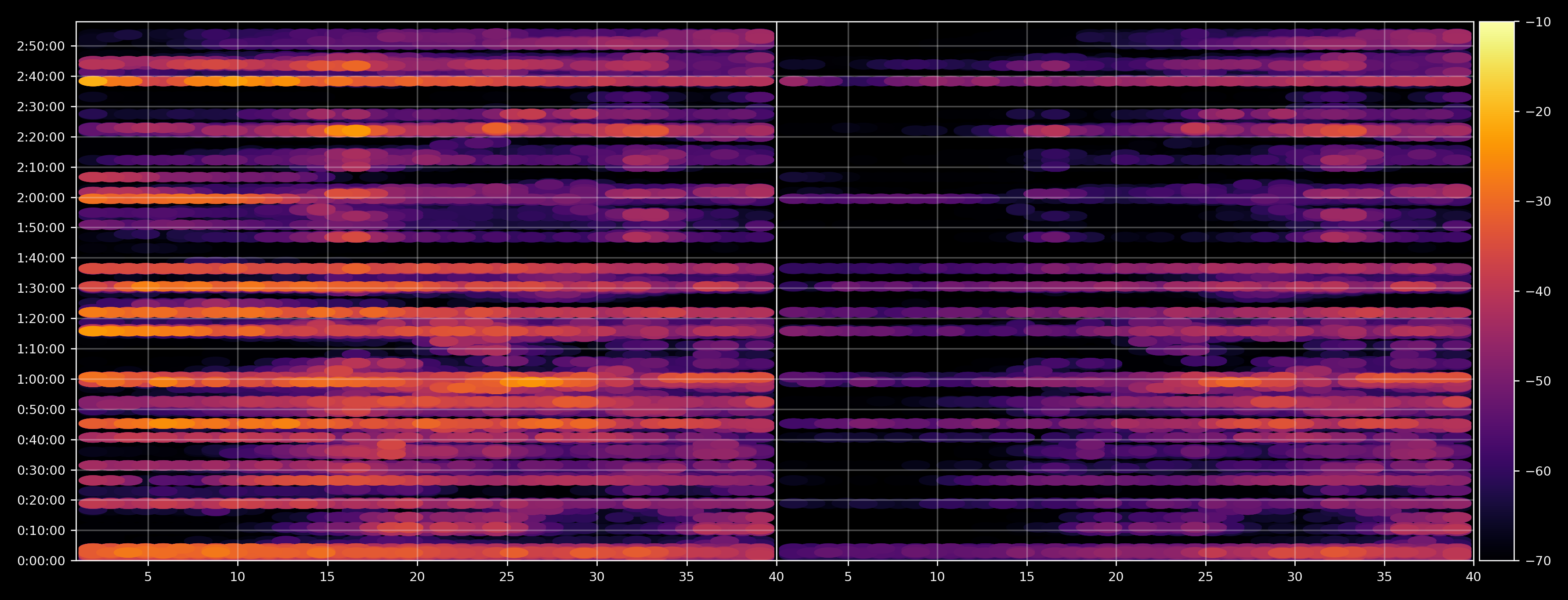This screenshot has width=1568, height=600.
Task: Select x-axis label 30 under left heatmap
Action: click(596, 576)
